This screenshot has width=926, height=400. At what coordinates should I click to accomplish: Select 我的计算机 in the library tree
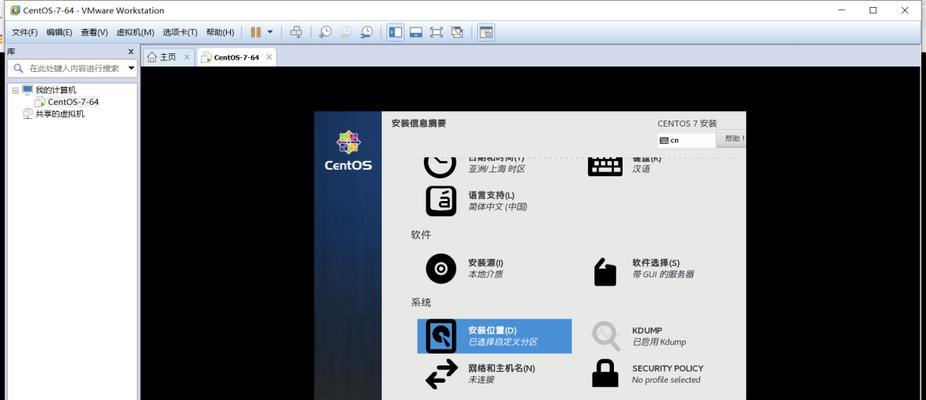tap(56, 90)
